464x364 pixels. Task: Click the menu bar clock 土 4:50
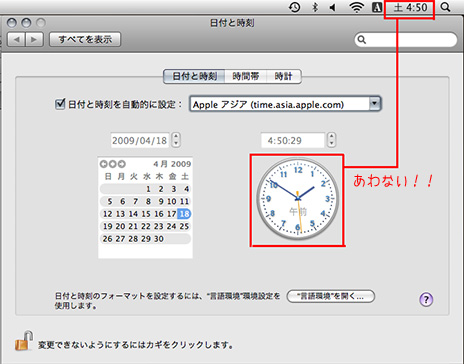410,7
